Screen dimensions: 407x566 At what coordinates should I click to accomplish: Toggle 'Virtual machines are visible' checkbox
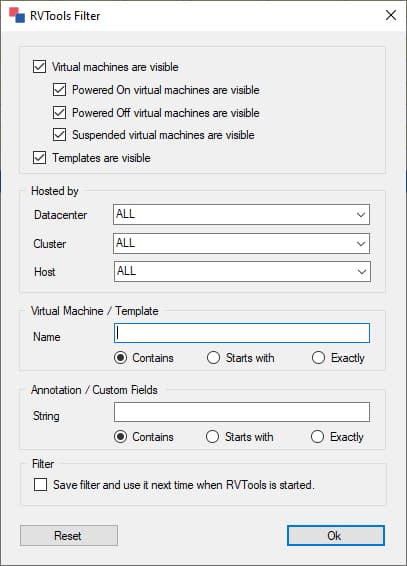pos(39,67)
